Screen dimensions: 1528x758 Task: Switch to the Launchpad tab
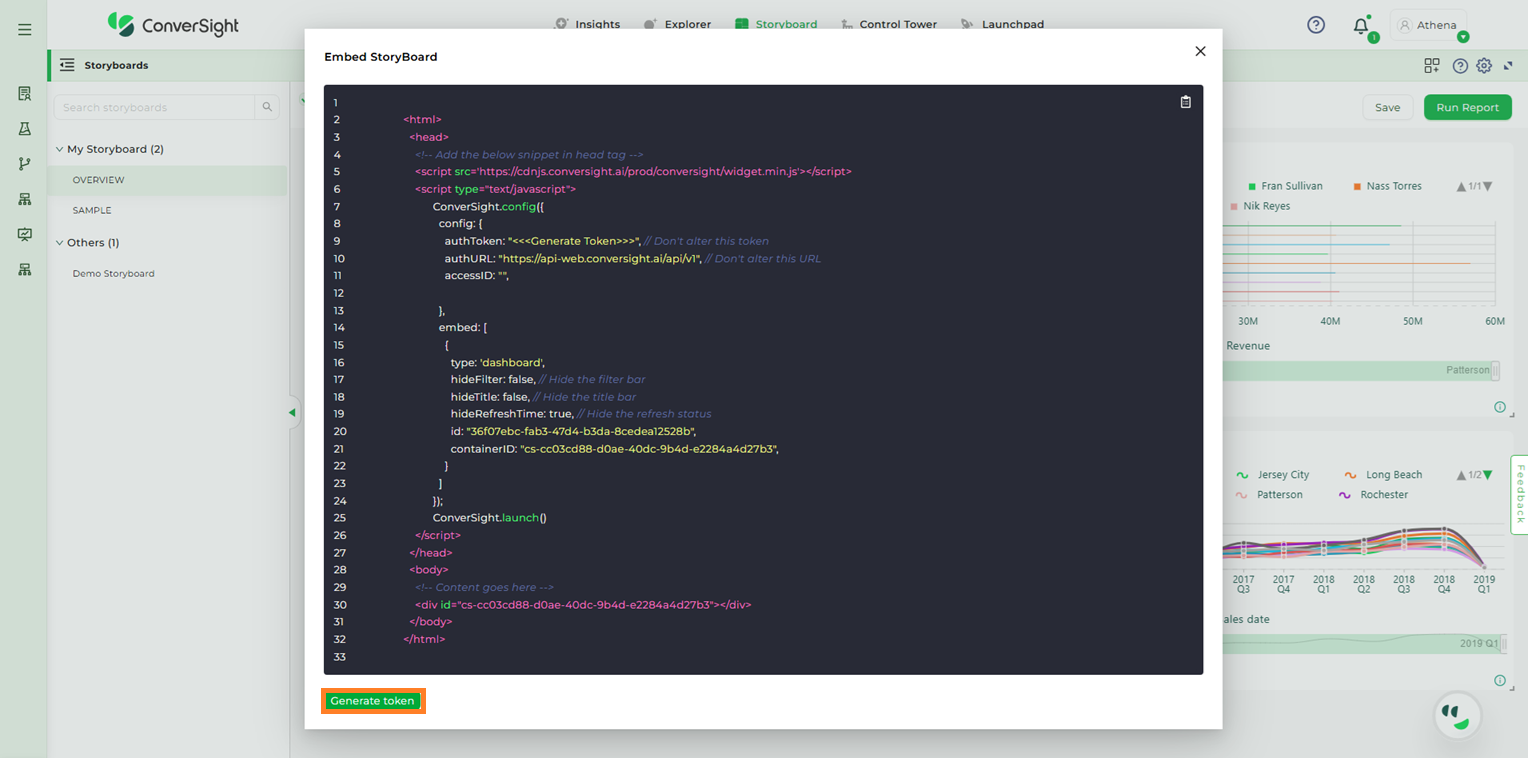(x=1012, y=24)
